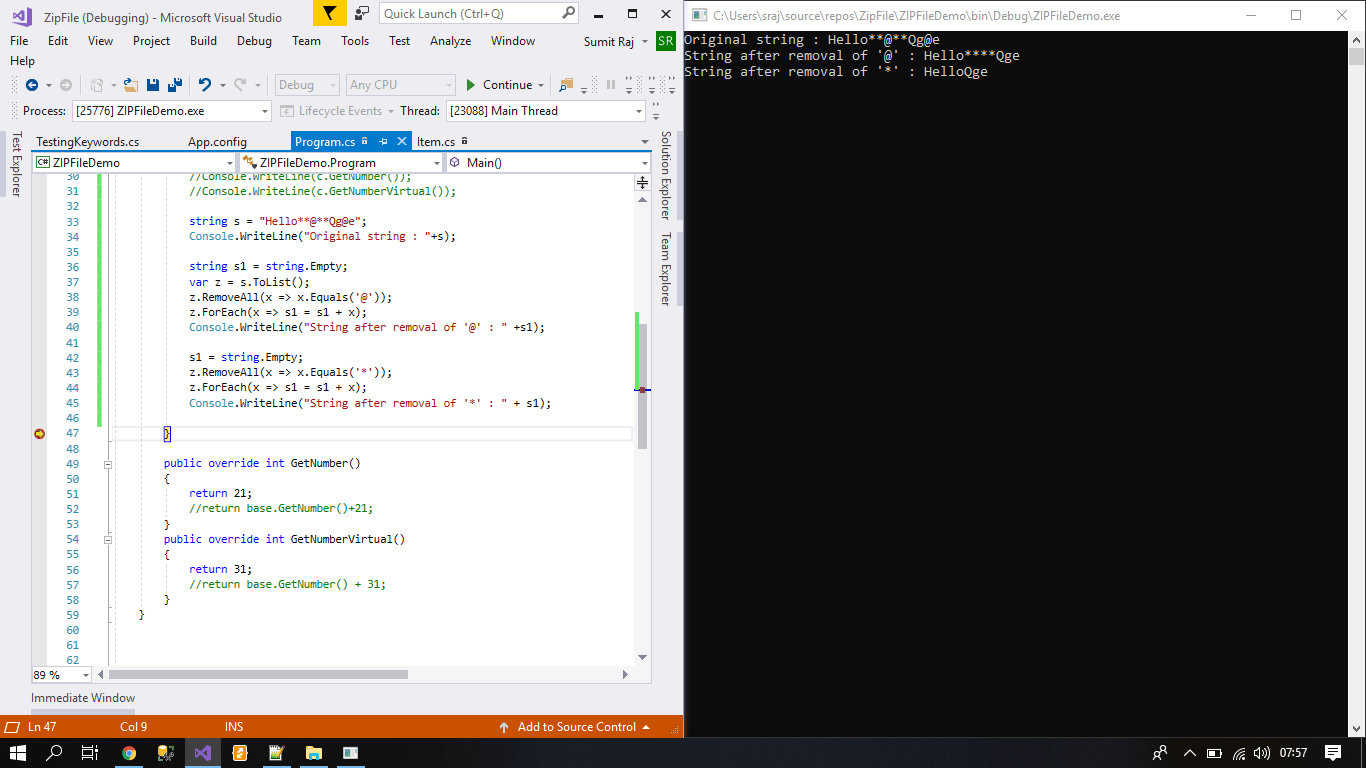Image resolution: width=1366 pixels, height=768 pixels.
Task: Click the editor split window handle icon
Action: click(x=643, y=182)
